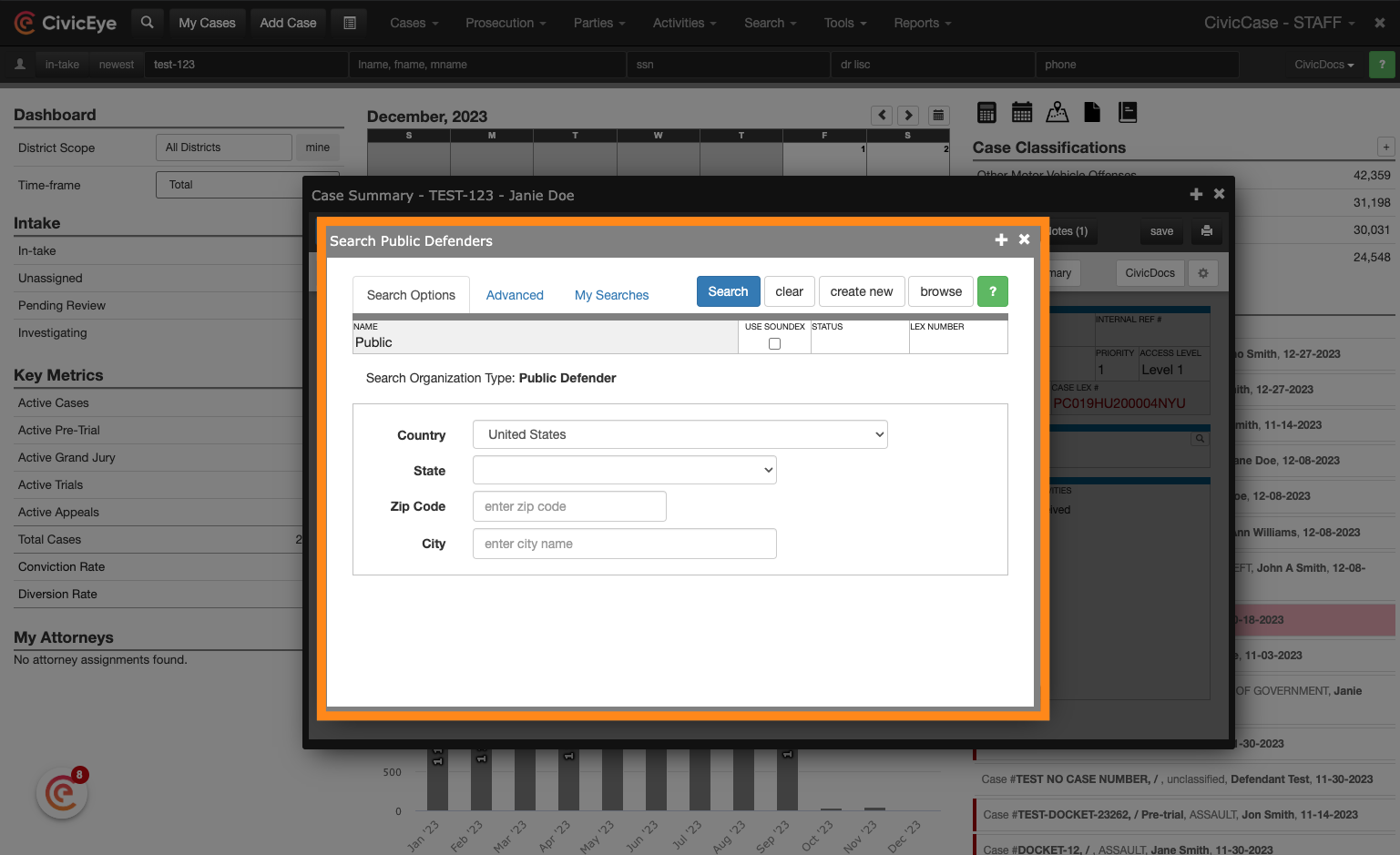Open the Reports menu
Viewport: 1400px width, 855px height.
coord(922,23)
